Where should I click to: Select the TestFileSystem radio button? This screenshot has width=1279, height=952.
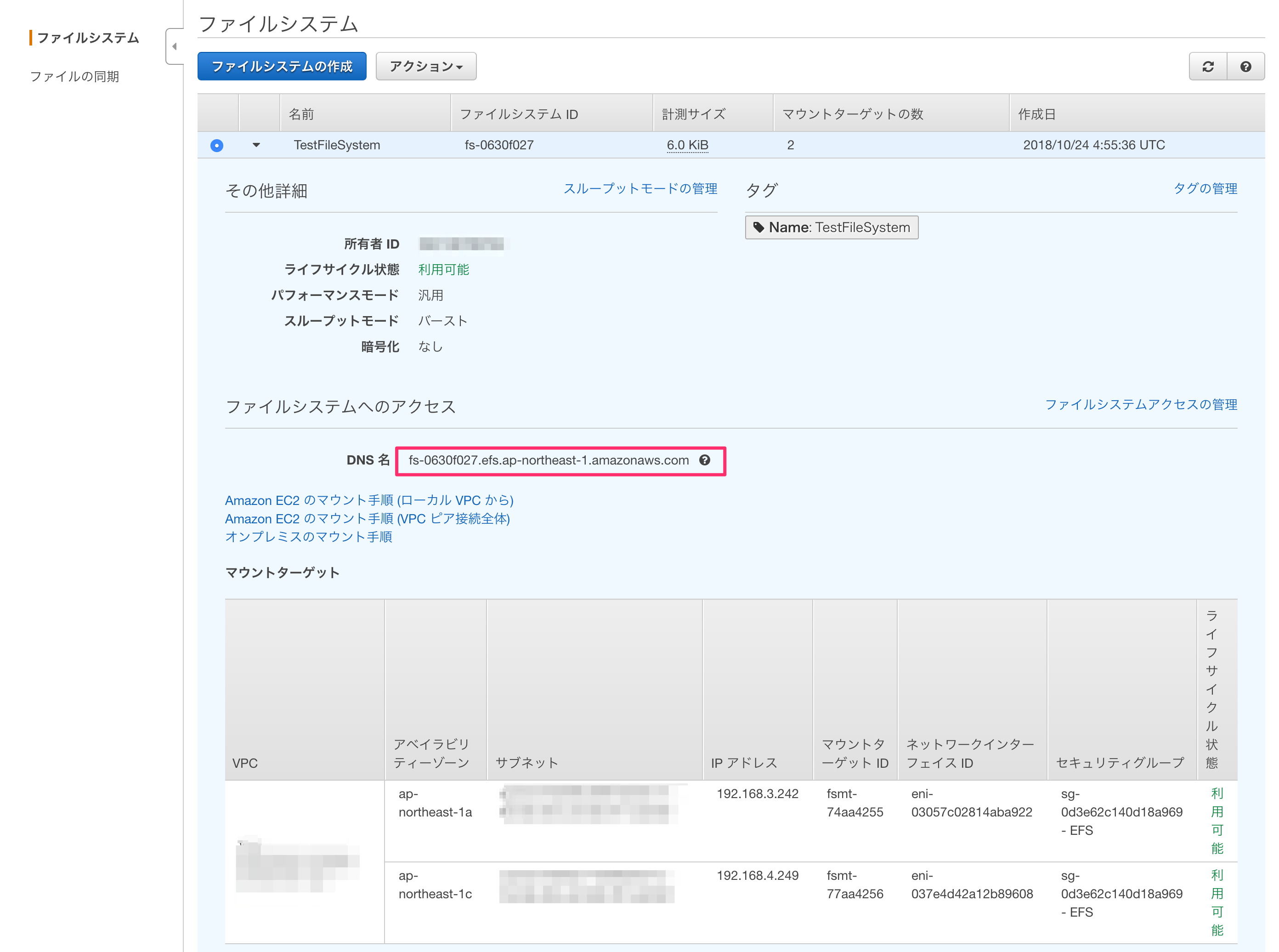click(x=217, y=145)
